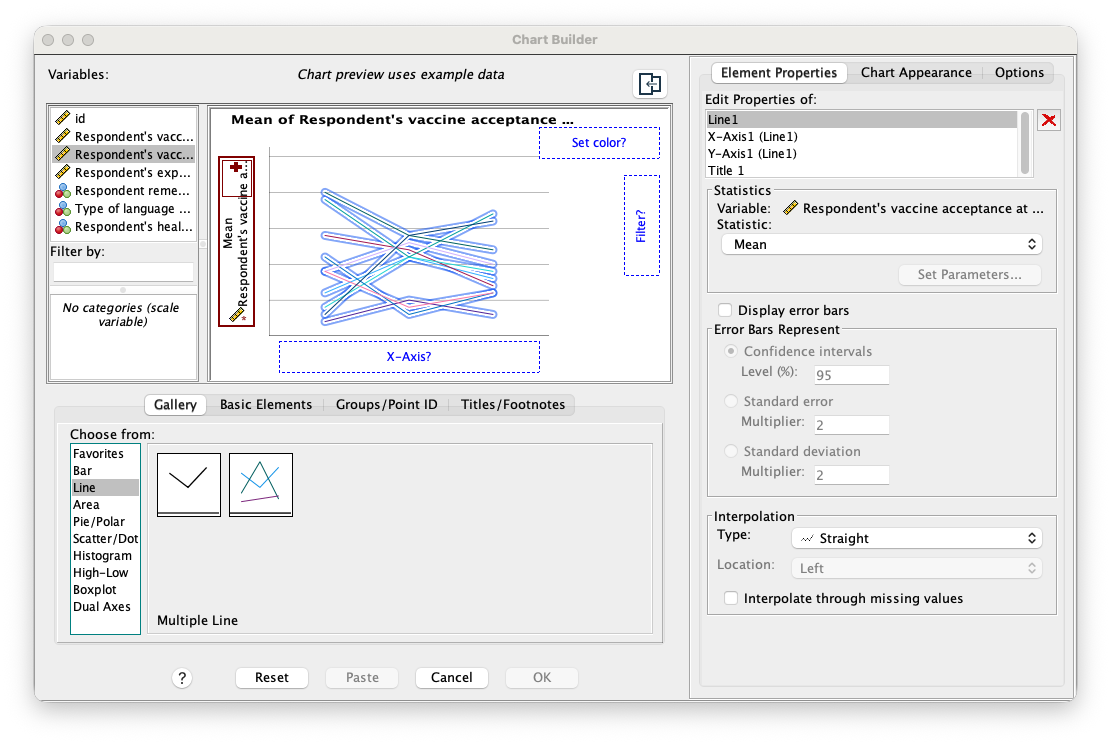The width and height of the screenshot is (1111, 744).
Task: Click the Paste button
Action: (362, 677)
